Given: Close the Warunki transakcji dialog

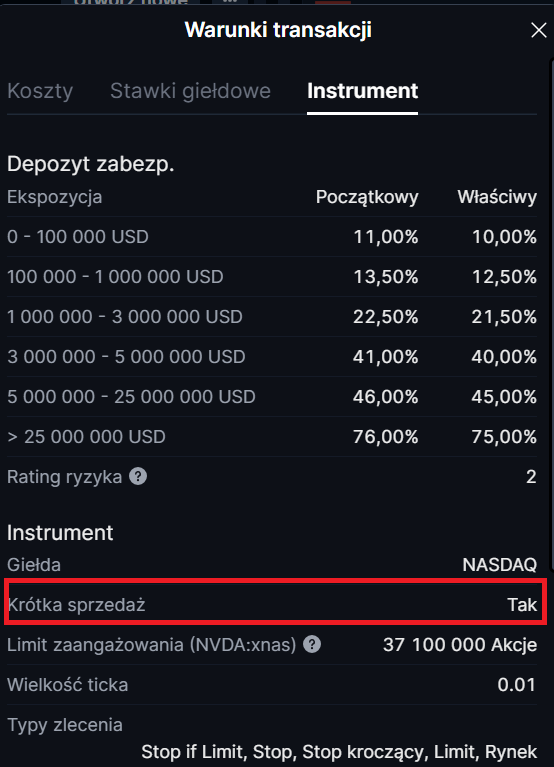Looking at the screenshot, I should pyautogui.click(x=538, y=30).
